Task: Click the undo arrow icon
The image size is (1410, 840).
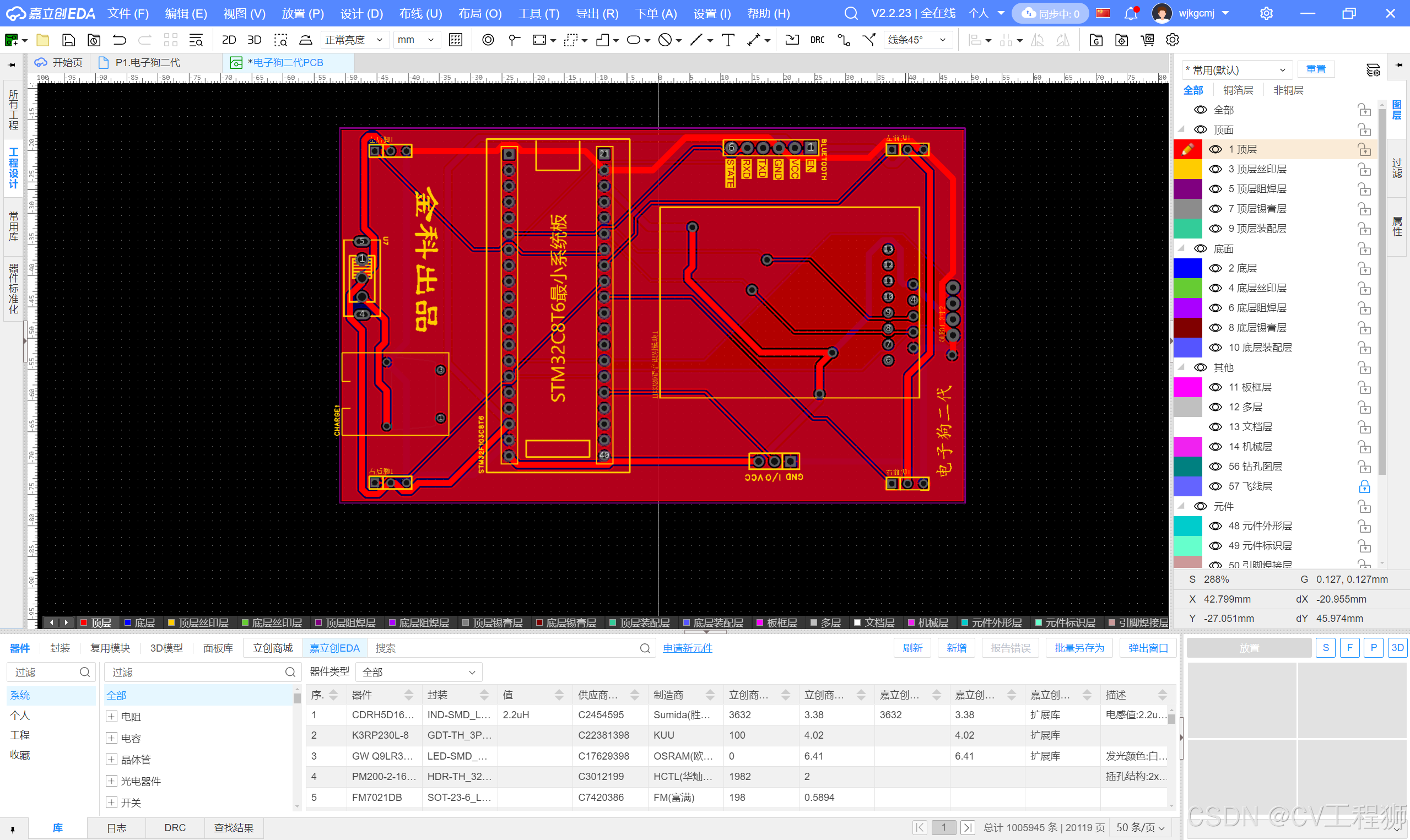Action: (x=120, y=40)
